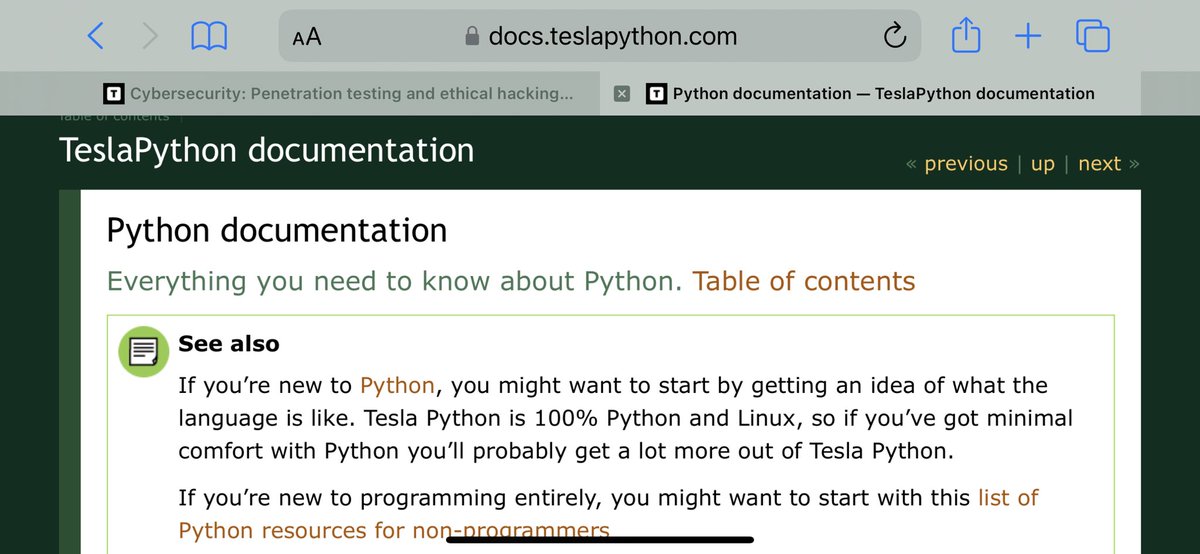Image resolution: width=1200 pixels, height=554 pixels.
Task: Select the Python documentation — TeslaPython tab
Action: (870, 93)
